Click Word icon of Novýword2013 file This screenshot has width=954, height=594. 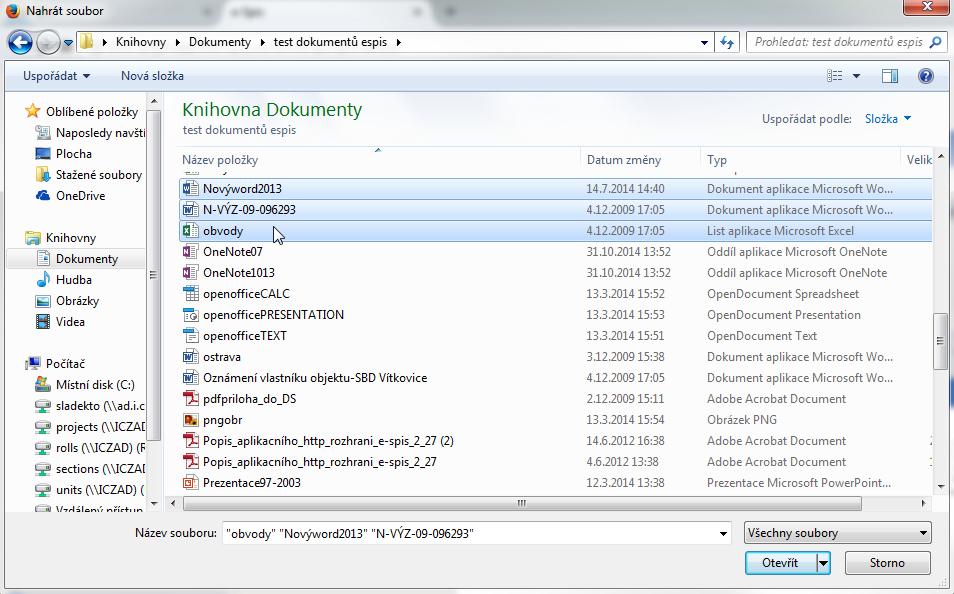190,188
